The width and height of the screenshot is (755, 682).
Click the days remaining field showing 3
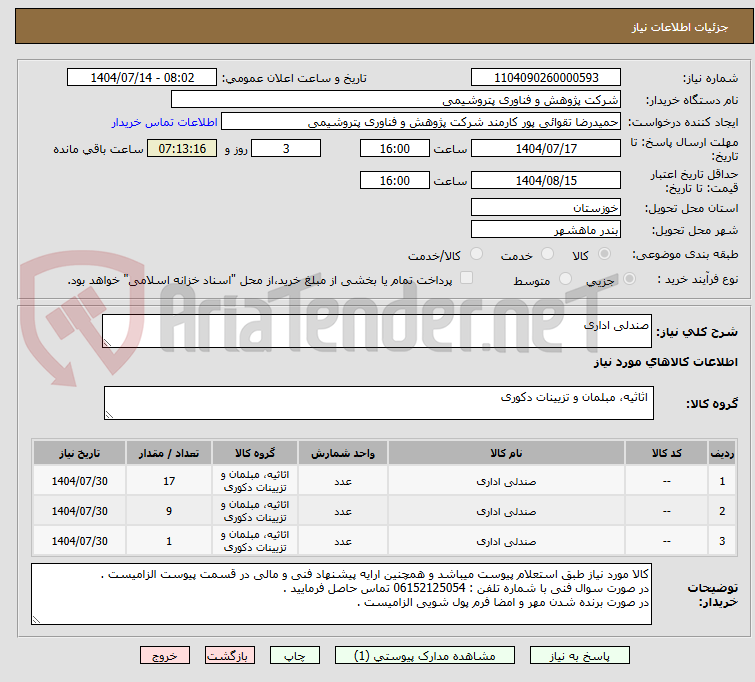coord(286,148)
